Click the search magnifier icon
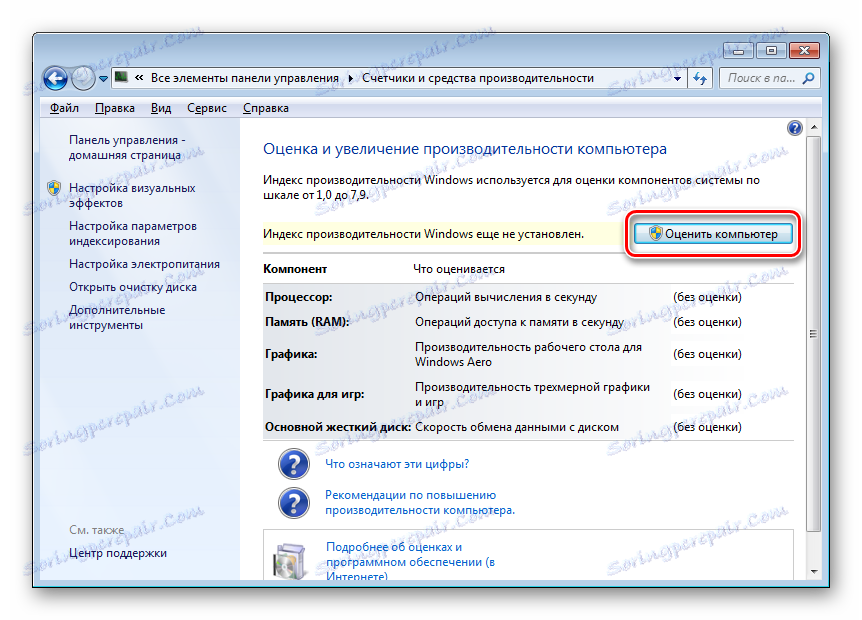The width and height of the screenshot is (862, 620). pos(809,79)
